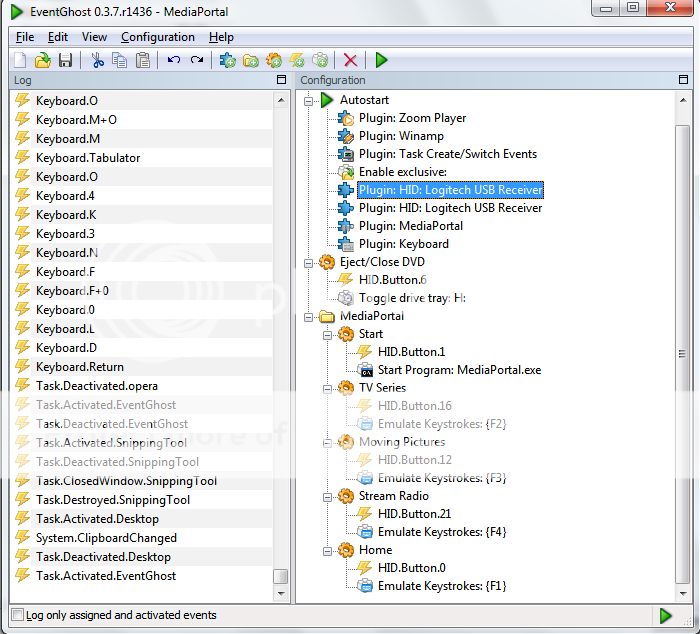Toggle 'Log only assigned and activated events' checkbox
Image resolution: width=700 pixels, height=634 pixels.
click(x=17, y=615)
